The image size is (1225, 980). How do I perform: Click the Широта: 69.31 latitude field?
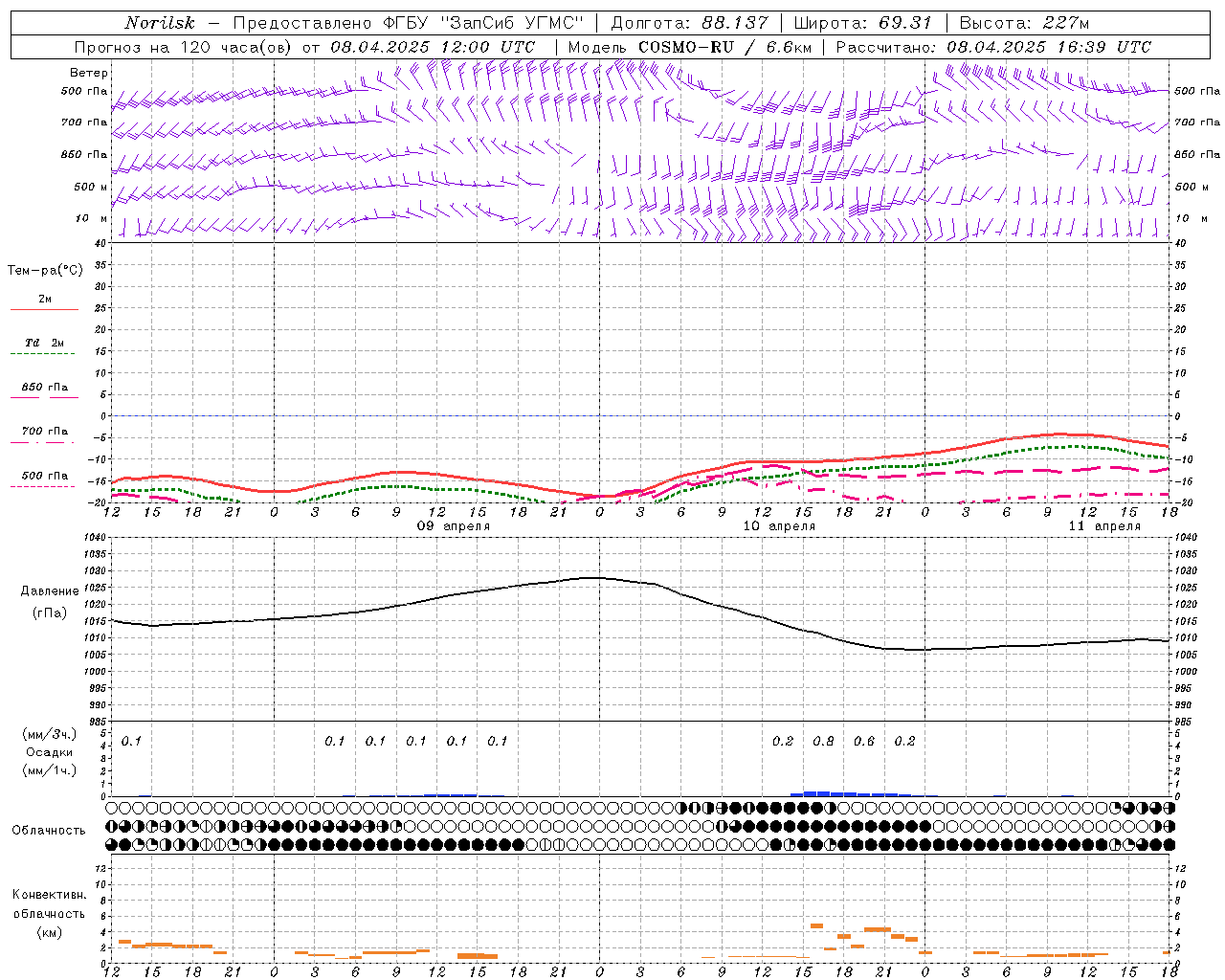coord(863,23)
